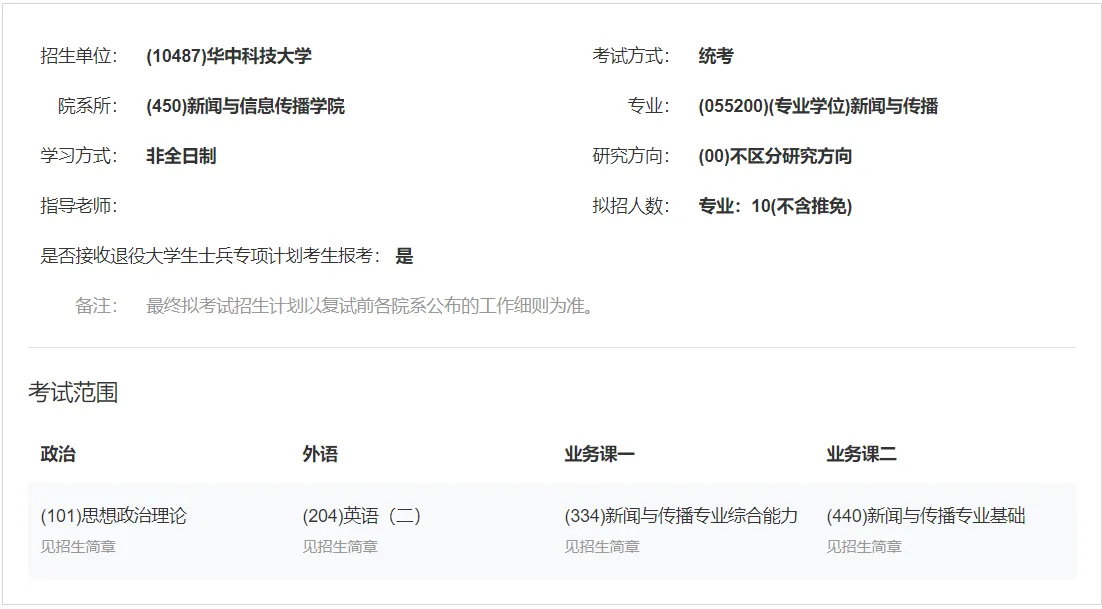Select the text '(10487)华中科技大学'
This screenshot has width=1102, height=609.
coord(229,56)
